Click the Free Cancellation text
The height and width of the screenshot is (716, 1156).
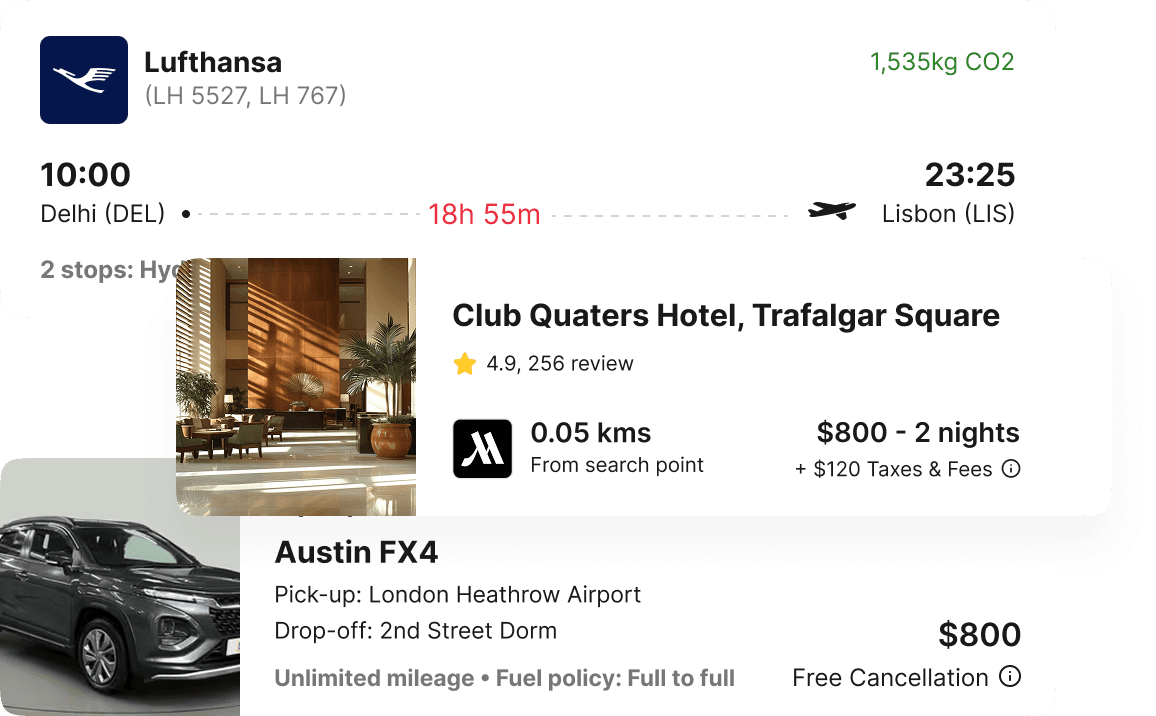tap(890, 678)
